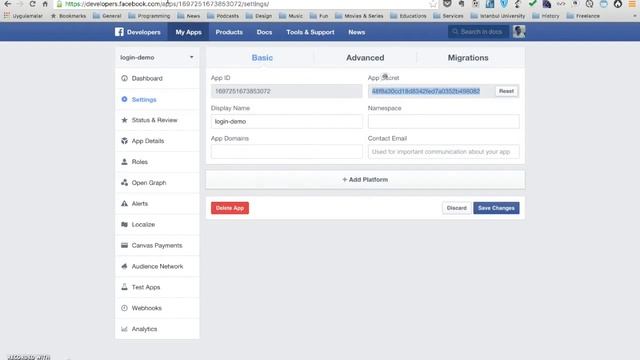The height and width of the screenshot is (360, 640).
Task: Reload the page with refresh icon
Action: point(32,4)
